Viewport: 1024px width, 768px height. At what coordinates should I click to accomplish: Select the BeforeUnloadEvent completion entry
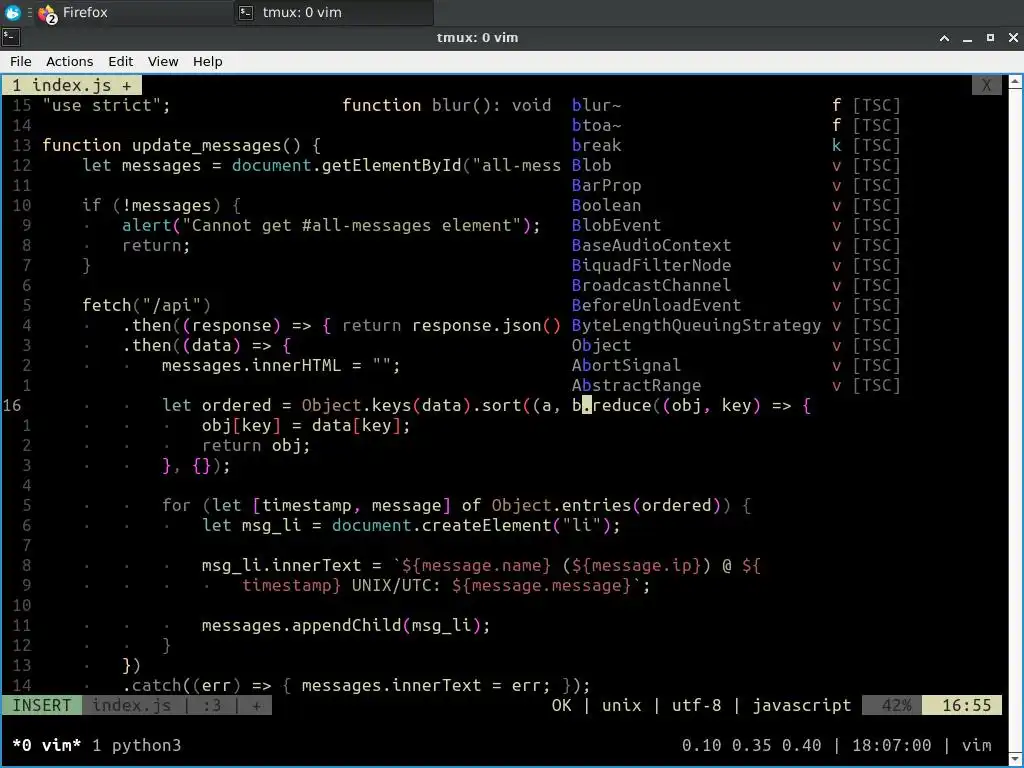click(x=735, y=306)
